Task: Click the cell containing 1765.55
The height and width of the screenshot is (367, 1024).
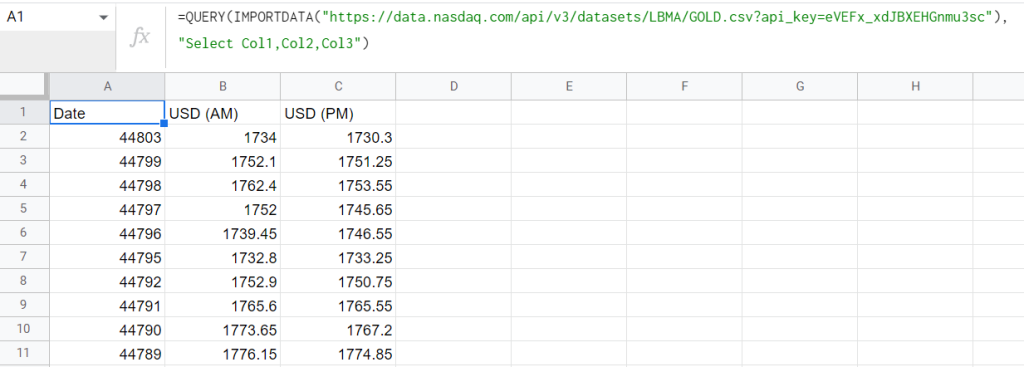Action: 338,306
